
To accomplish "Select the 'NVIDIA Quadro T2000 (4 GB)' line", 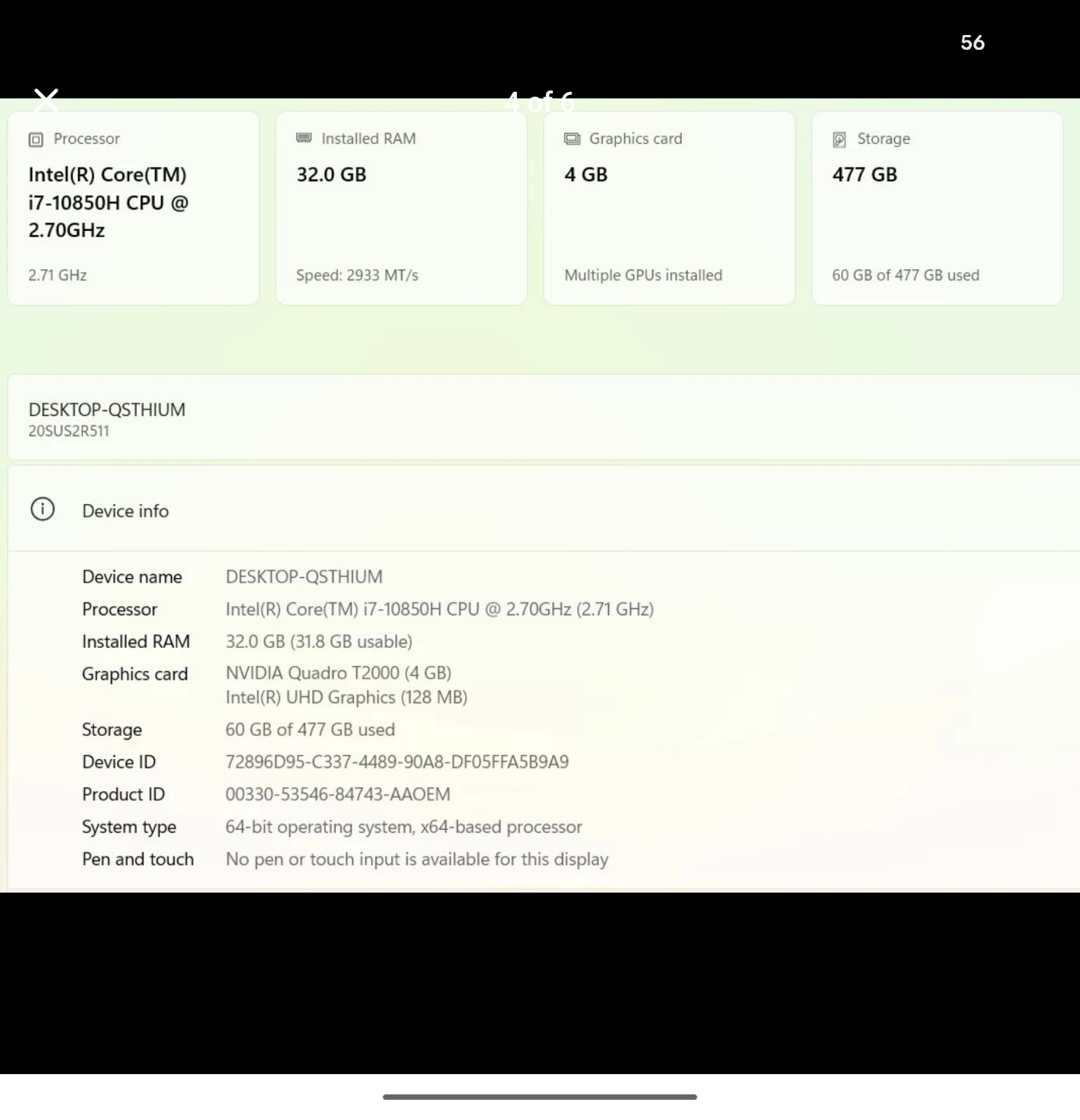I will click(x=338, y=674).
